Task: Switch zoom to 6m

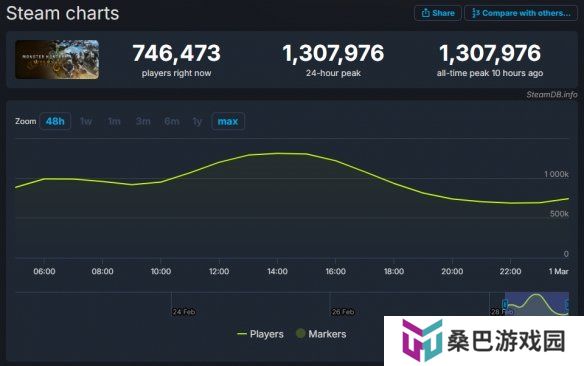Action: [x=172, y=121]
